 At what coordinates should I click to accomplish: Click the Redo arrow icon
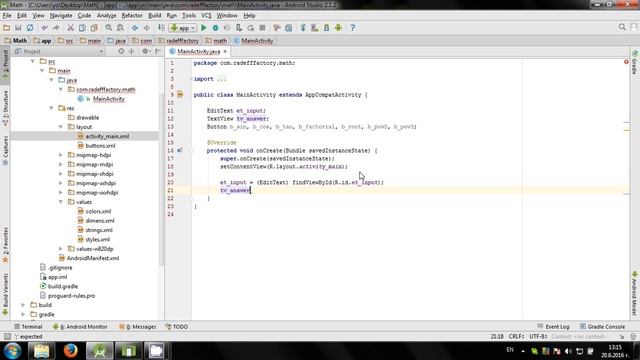pyautogui.click(x=56, y=28)
